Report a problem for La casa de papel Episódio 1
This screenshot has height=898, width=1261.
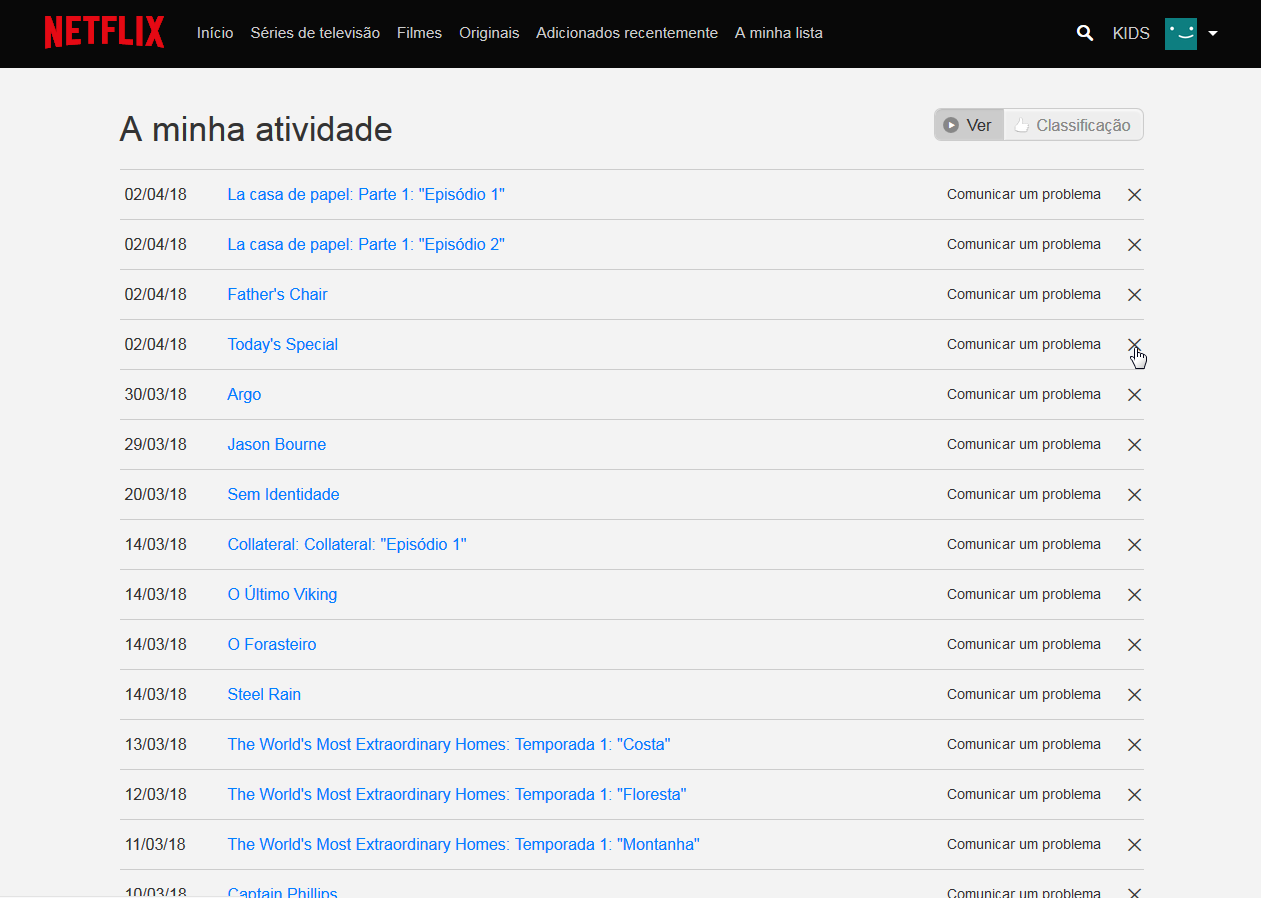pyautogui.click(x=1024, y=194)
